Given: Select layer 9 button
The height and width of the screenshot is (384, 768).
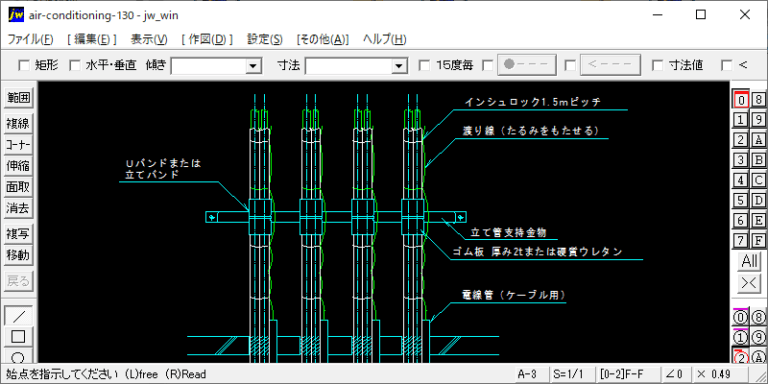Looking at the screenshot, I should (758, 120).
